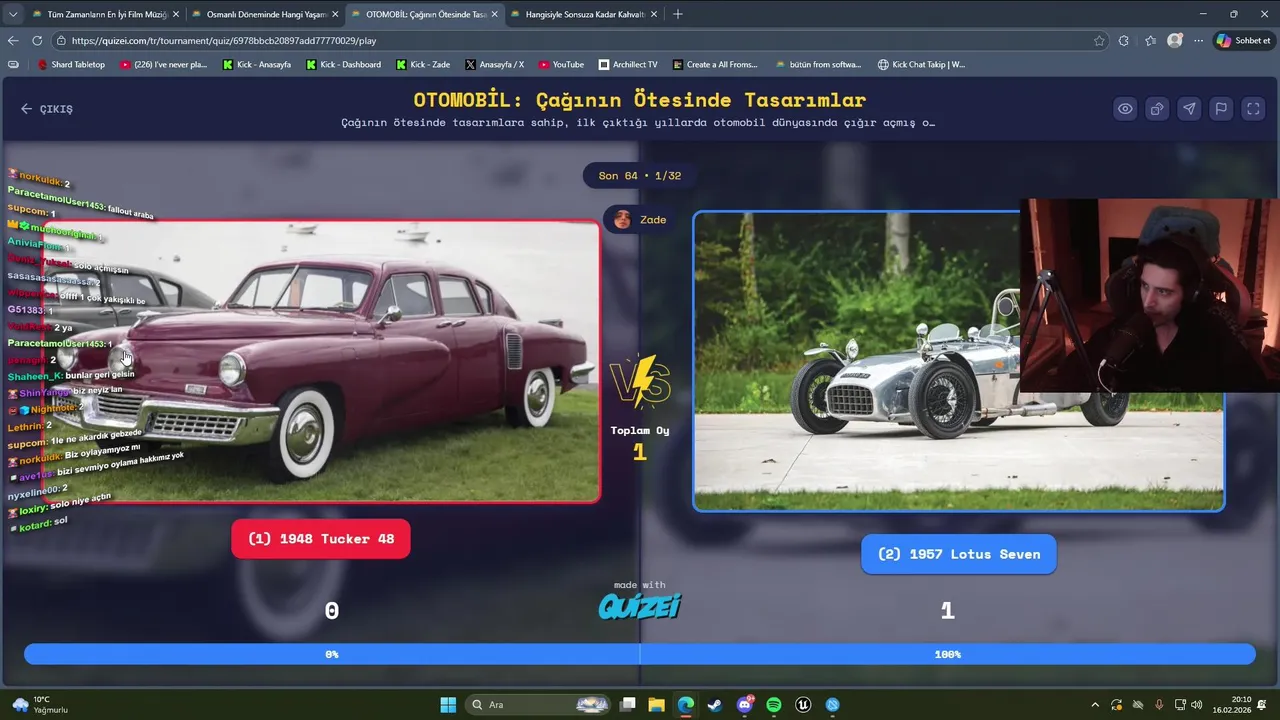This screenshot has width=1280, height=720.
Task: Close the OTOMOBİL quiz browser tab
Action: click(494, 14)
